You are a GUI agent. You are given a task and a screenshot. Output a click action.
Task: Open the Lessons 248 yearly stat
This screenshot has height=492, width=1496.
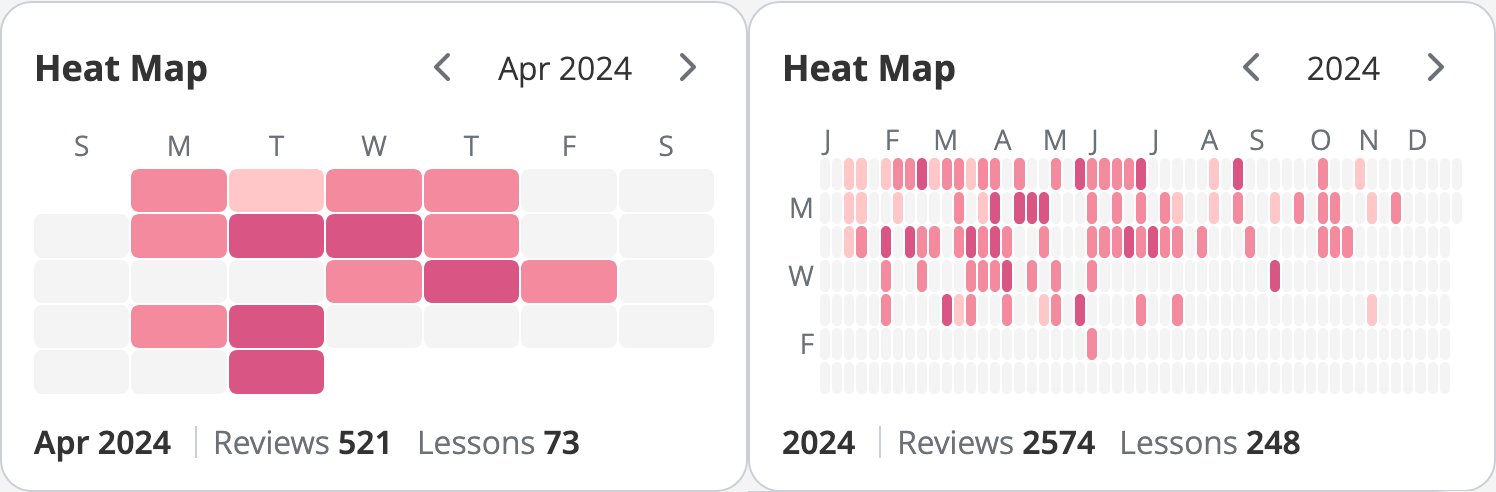pyautogui.click(x=1210, y=443)
